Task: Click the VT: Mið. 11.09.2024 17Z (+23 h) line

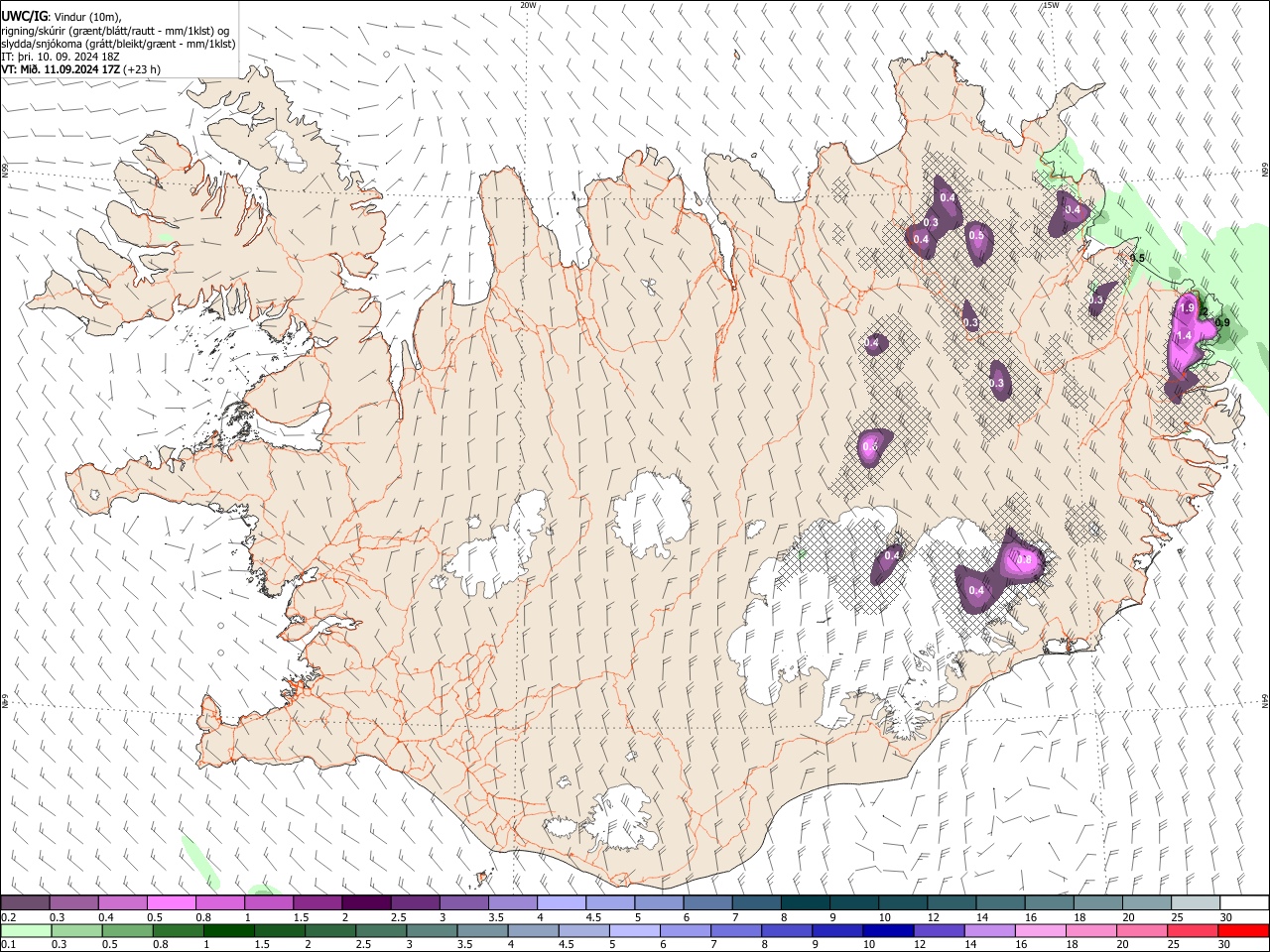Action: click(x=80, y=70)
